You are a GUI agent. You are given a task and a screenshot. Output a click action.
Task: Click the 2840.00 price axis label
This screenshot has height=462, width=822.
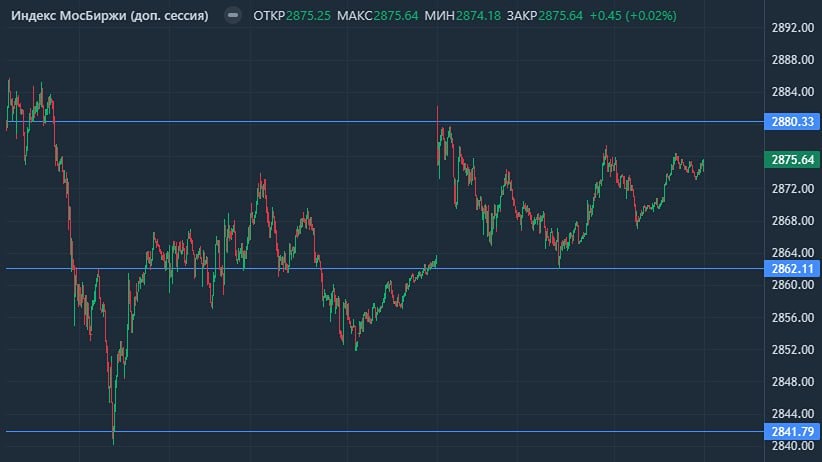click(793, 446)
